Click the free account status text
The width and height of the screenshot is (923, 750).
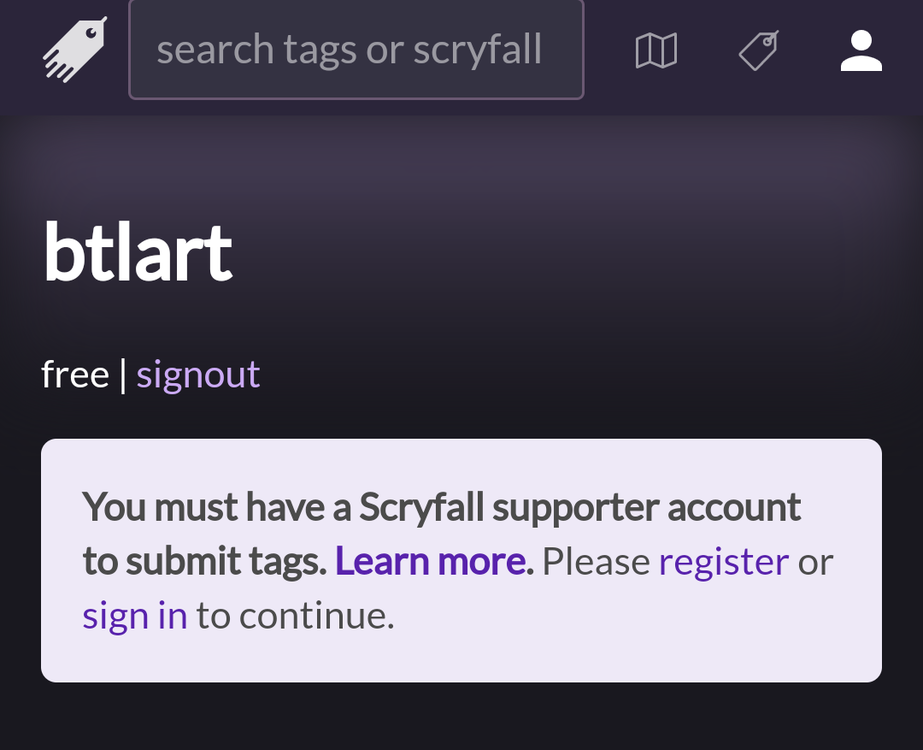76,373
